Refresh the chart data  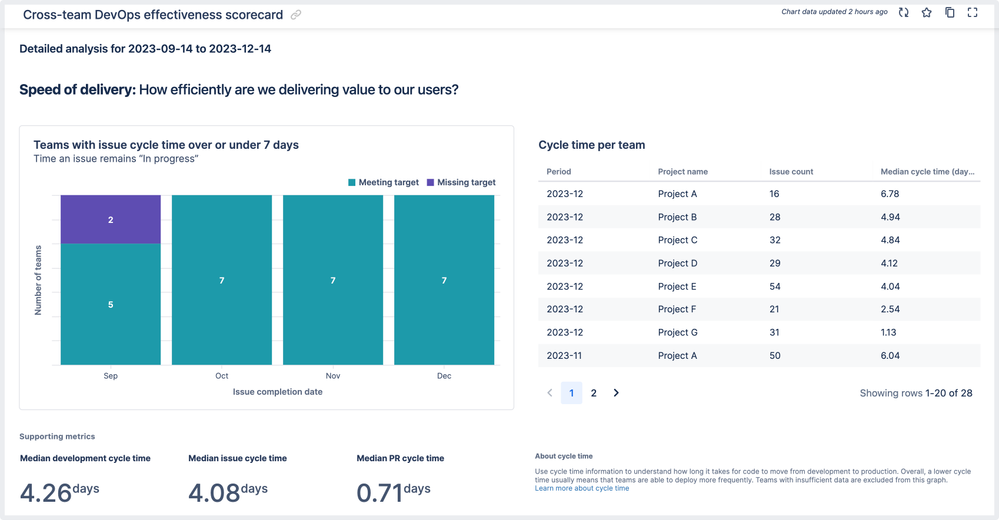point(903,12)
